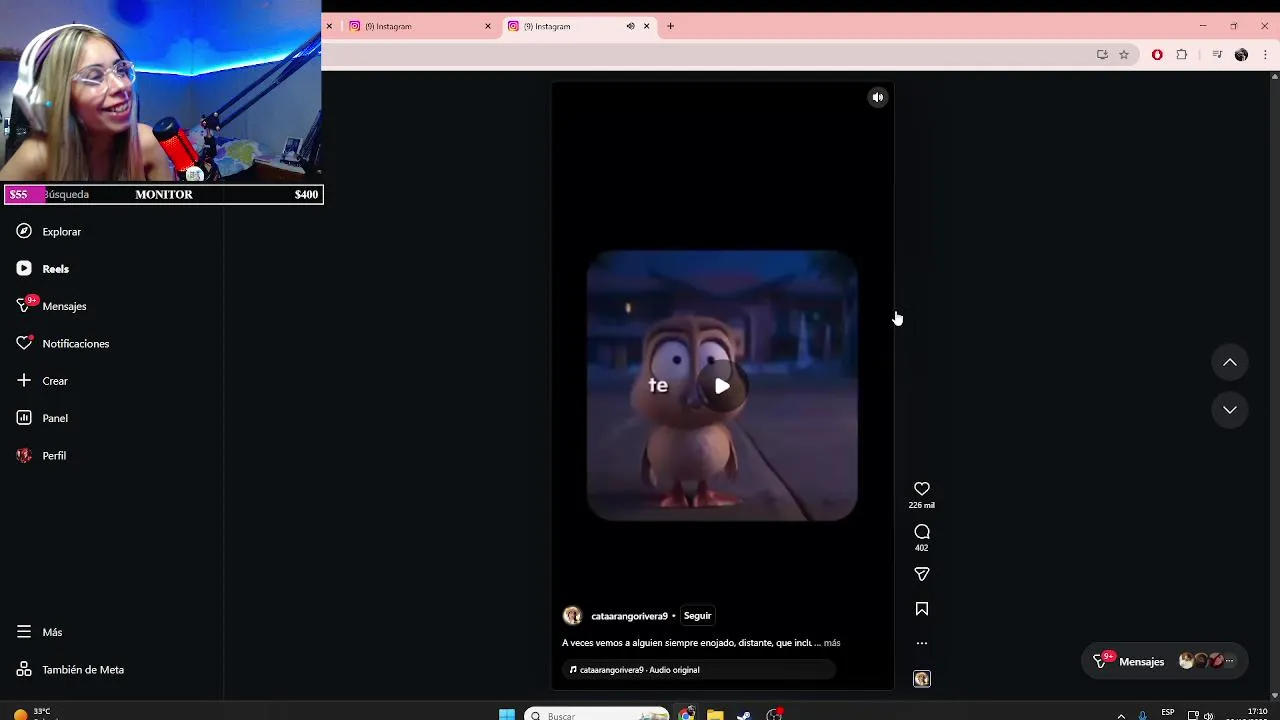Viewport: 1280px width, 720px height.
Task: Close the first Instagram tab
Action: (x=488, y=26)
